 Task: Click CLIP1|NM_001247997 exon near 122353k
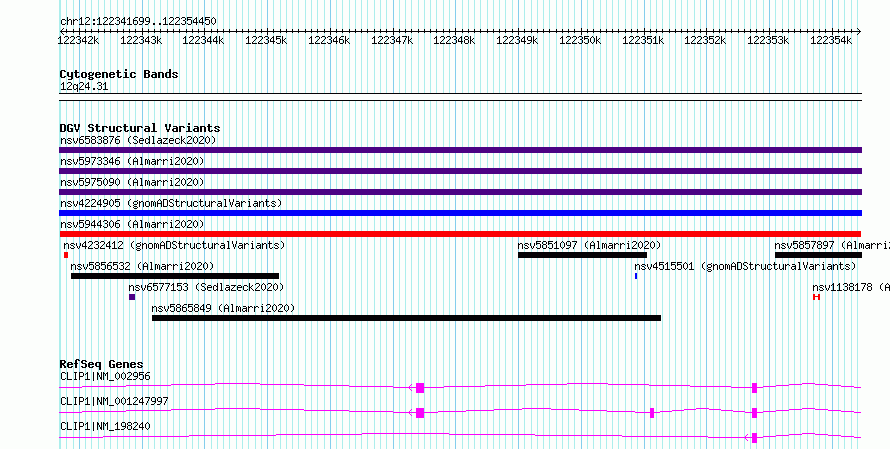[x=754, y=413]
